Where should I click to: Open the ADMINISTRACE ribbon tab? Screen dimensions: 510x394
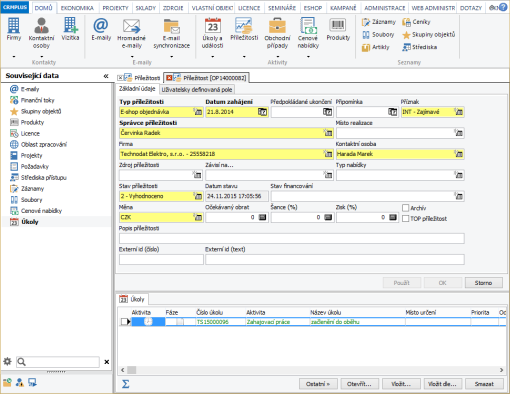(x=385, y=8)
